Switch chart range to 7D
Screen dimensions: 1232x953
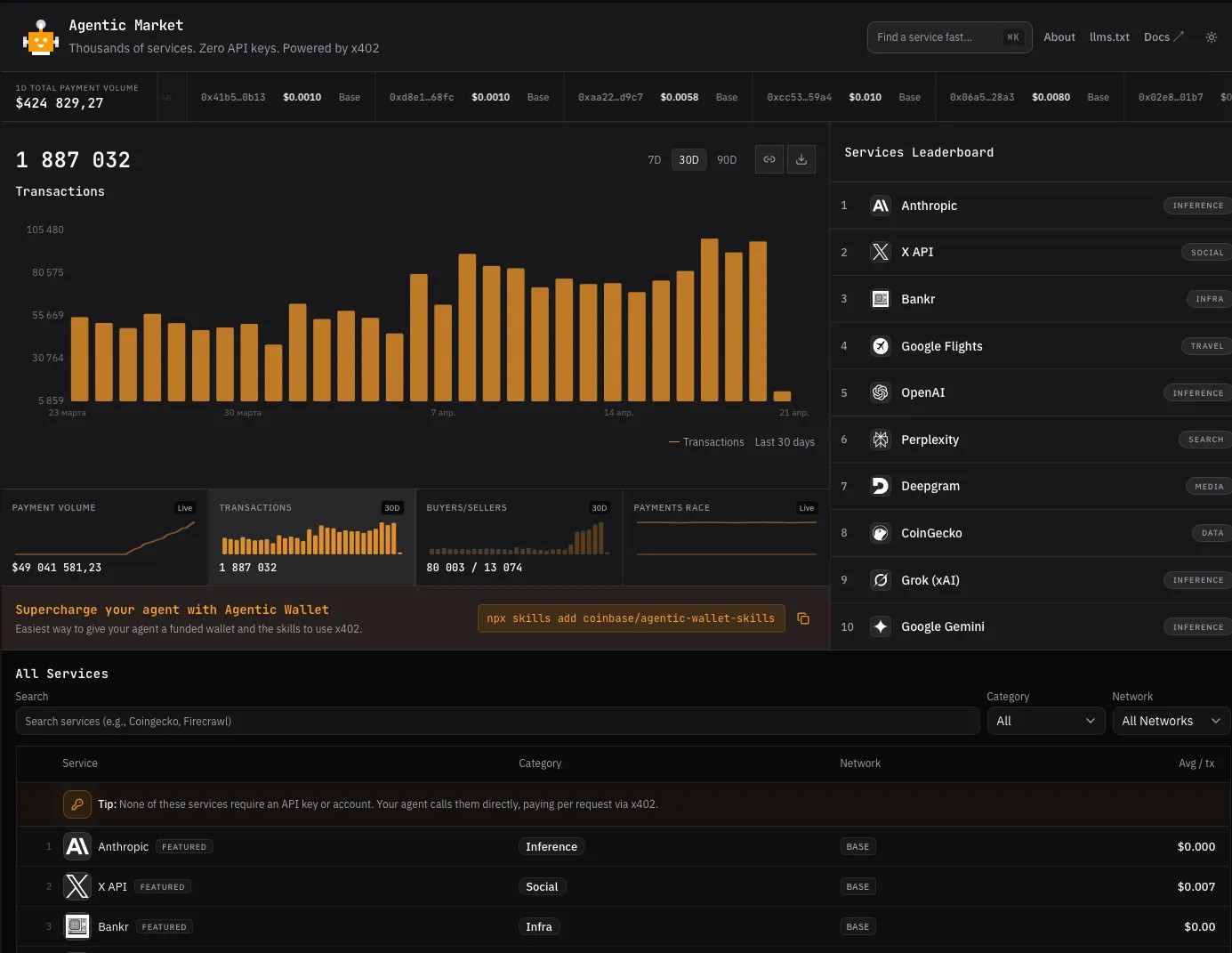pyautogui.click(x=655, y=160)
